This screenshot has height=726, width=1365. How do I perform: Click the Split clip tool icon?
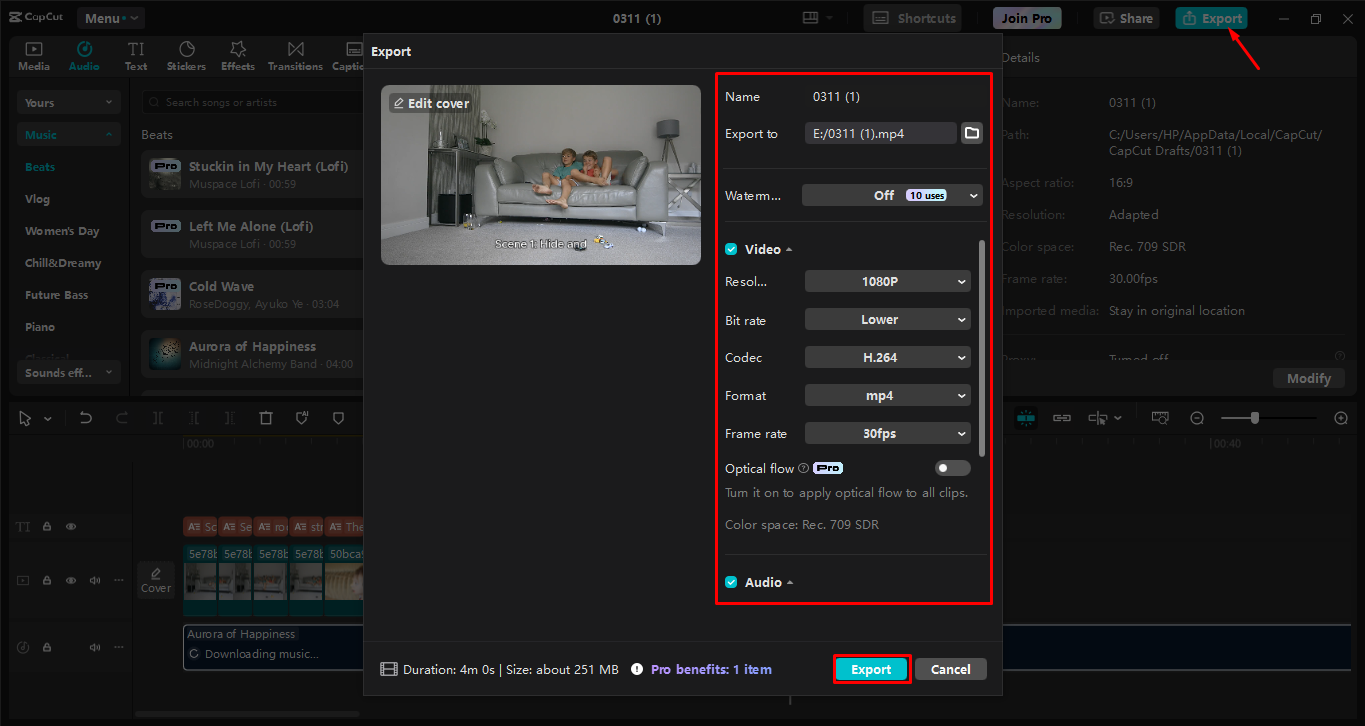[158, 418]
